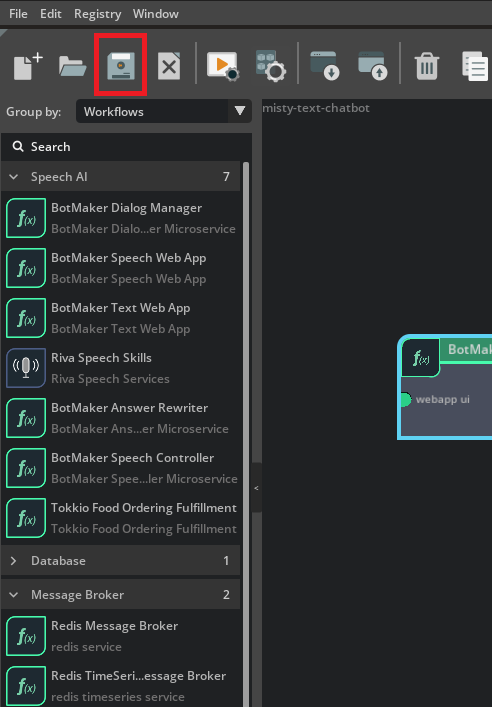492x707 pixels.
Task: Open container builder gear icon
Action: click(x=271, y=66)
